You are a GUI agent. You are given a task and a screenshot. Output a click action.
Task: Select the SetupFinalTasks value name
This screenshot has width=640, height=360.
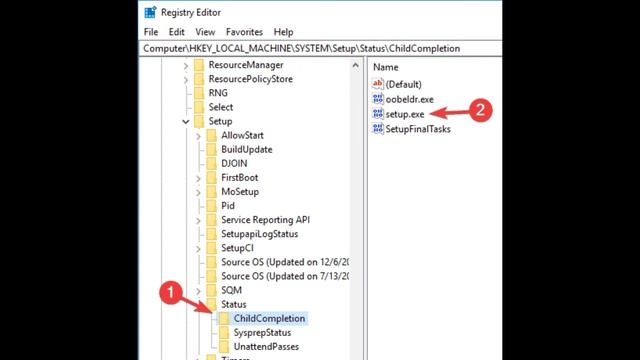tap(418, 129)
